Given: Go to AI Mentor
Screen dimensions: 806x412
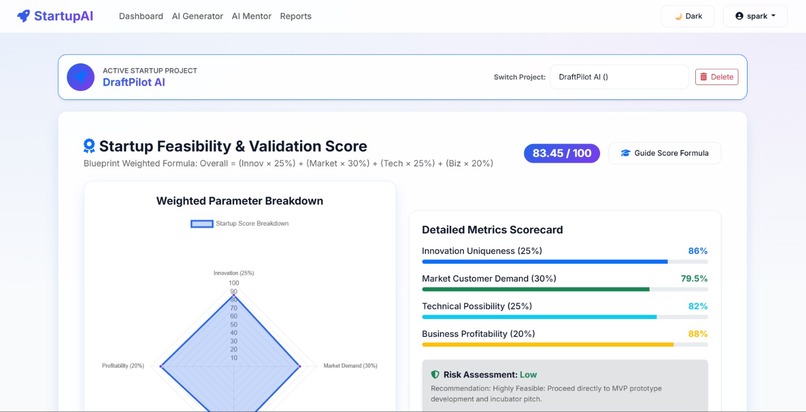Looking at the screenshot, I should click(251, 16).
